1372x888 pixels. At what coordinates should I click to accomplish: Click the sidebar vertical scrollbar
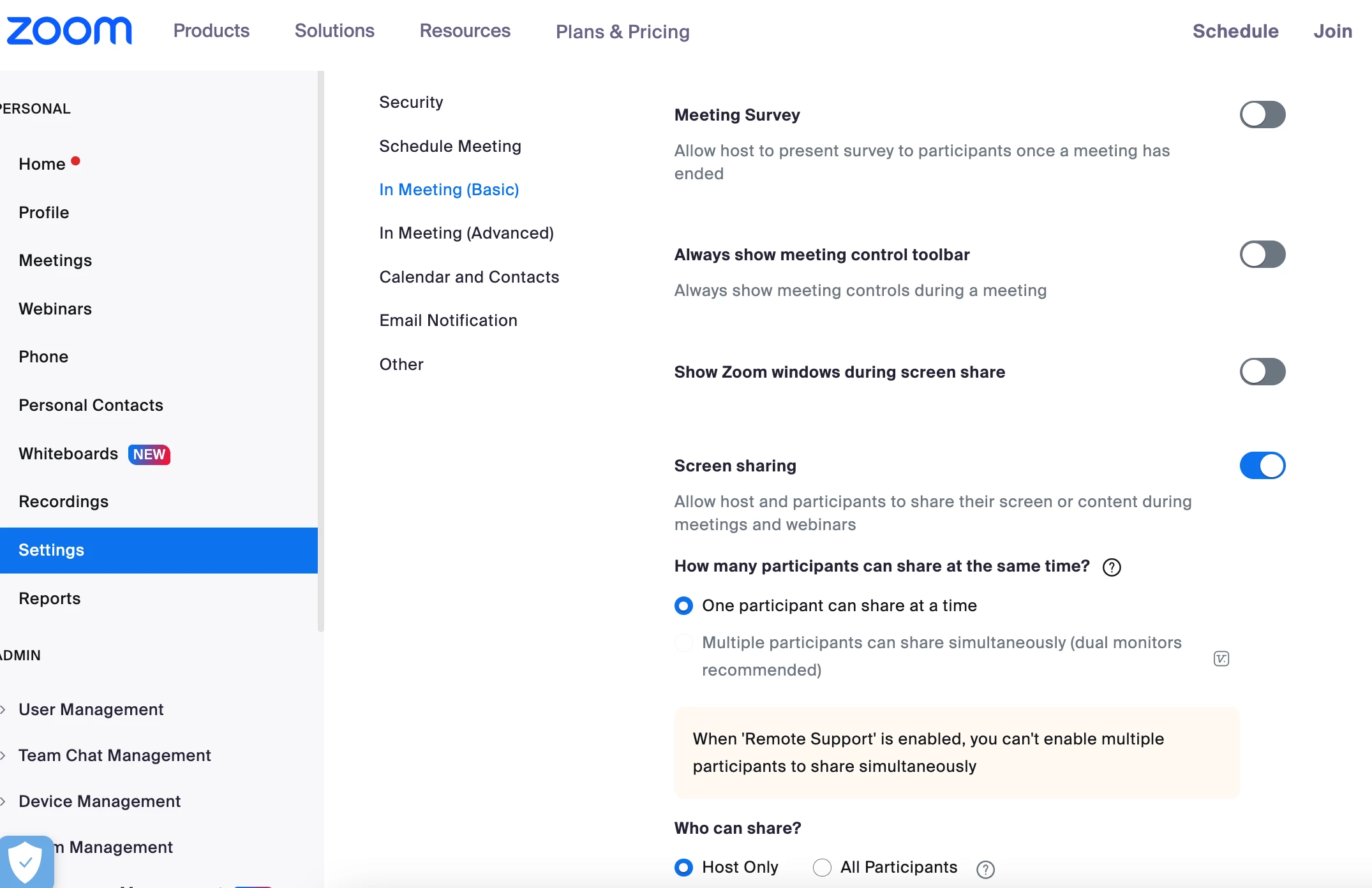click(x=320, y=351)
